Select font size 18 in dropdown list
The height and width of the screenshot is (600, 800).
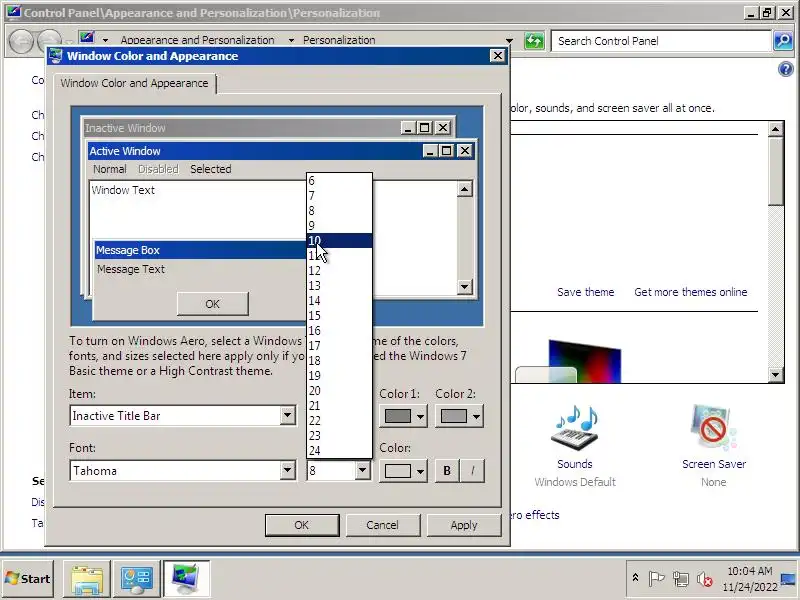pos(339,361)
